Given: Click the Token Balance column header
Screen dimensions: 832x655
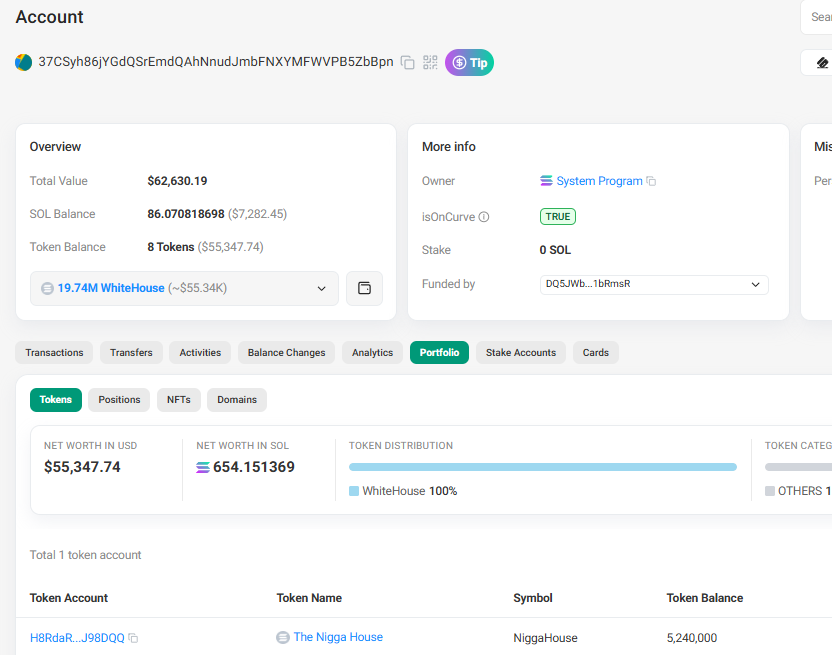Looking at the screenshot, I should 705,598.
